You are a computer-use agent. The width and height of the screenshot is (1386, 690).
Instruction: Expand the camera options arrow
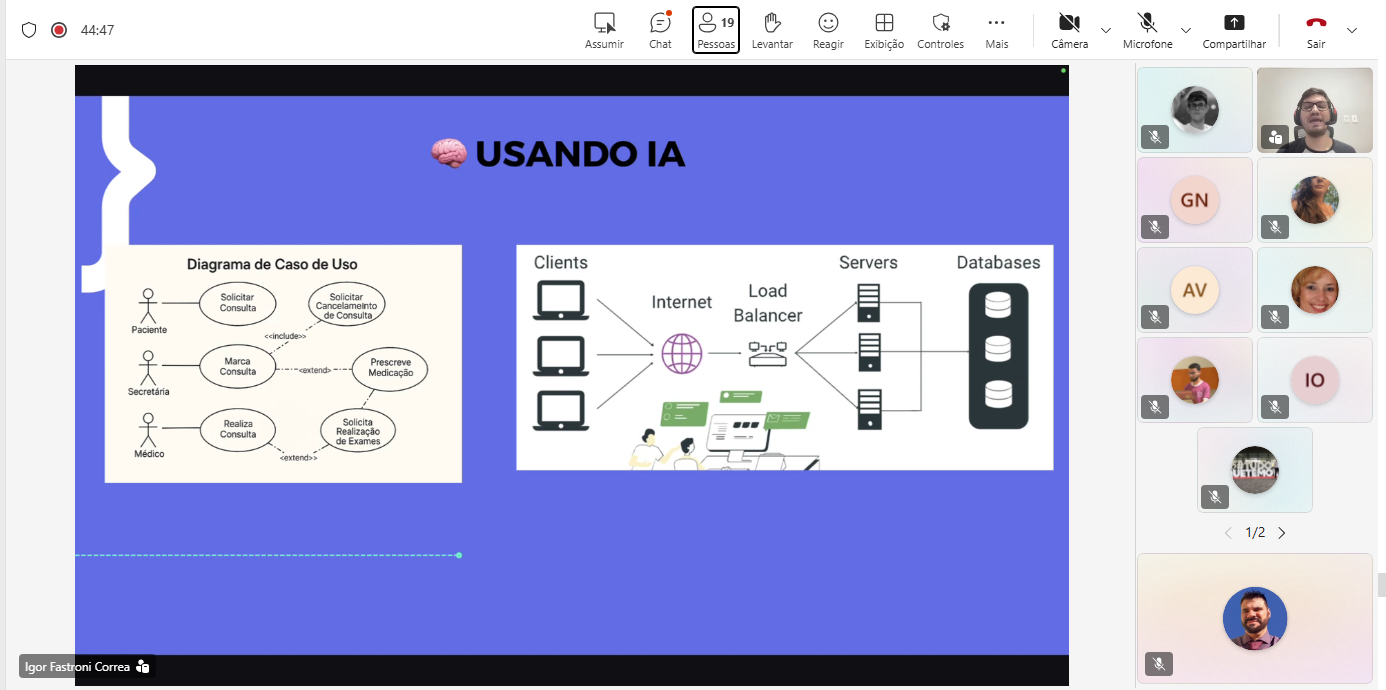(x=1106, y=30)
